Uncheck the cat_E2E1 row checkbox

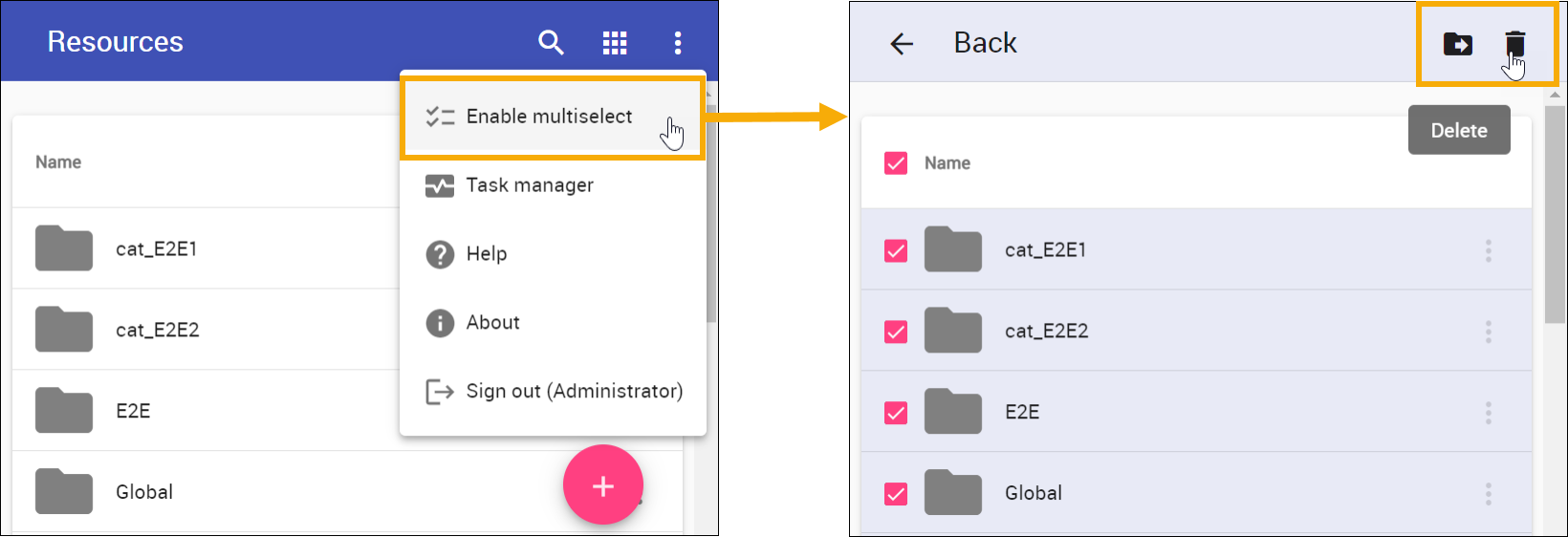[896, 250]
